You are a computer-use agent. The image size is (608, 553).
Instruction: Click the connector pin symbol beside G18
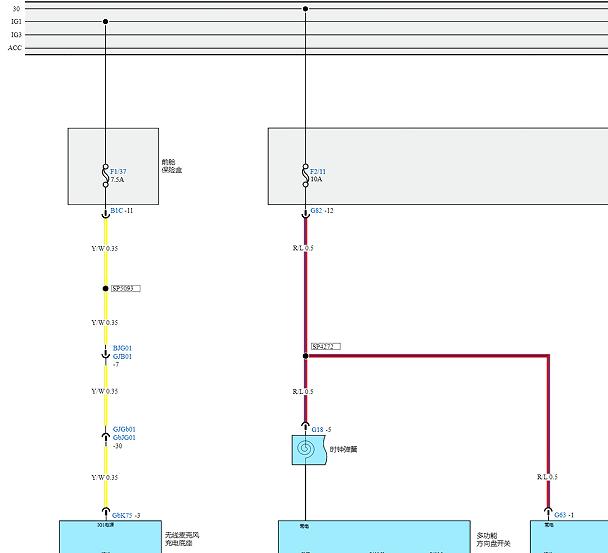tap(306, 425)
